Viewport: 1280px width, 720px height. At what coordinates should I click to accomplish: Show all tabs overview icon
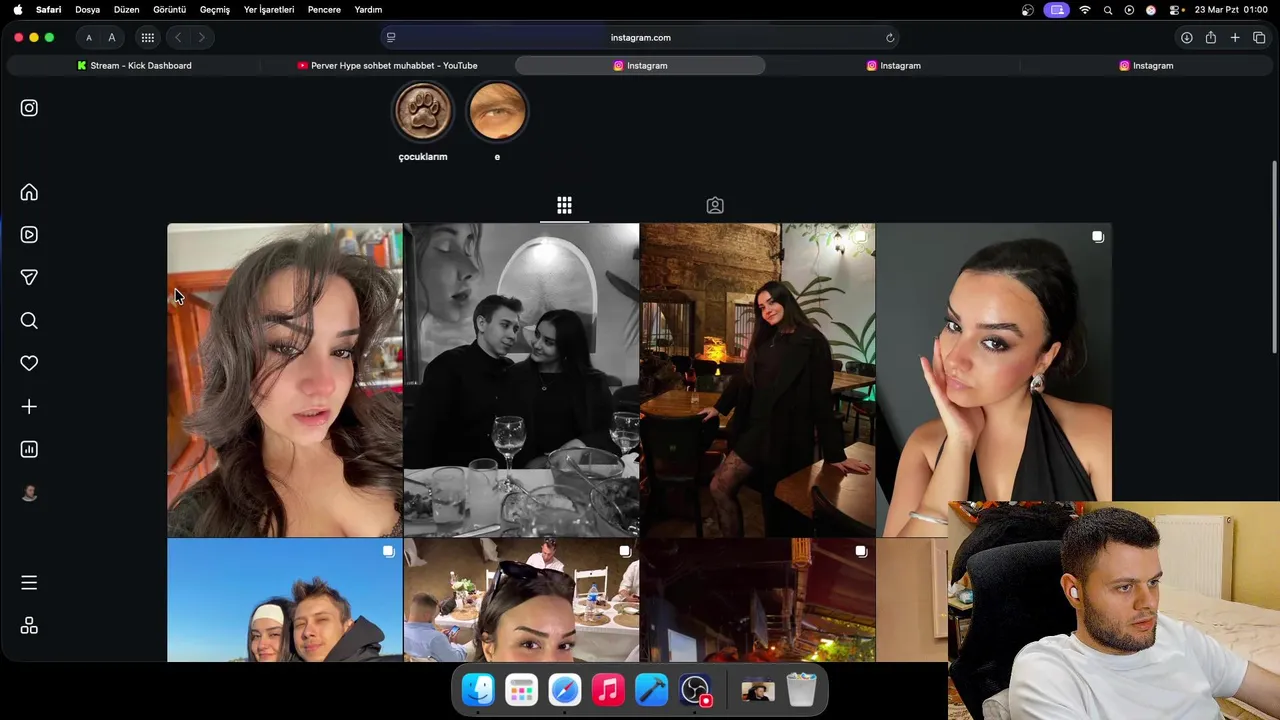point(1259,38)
